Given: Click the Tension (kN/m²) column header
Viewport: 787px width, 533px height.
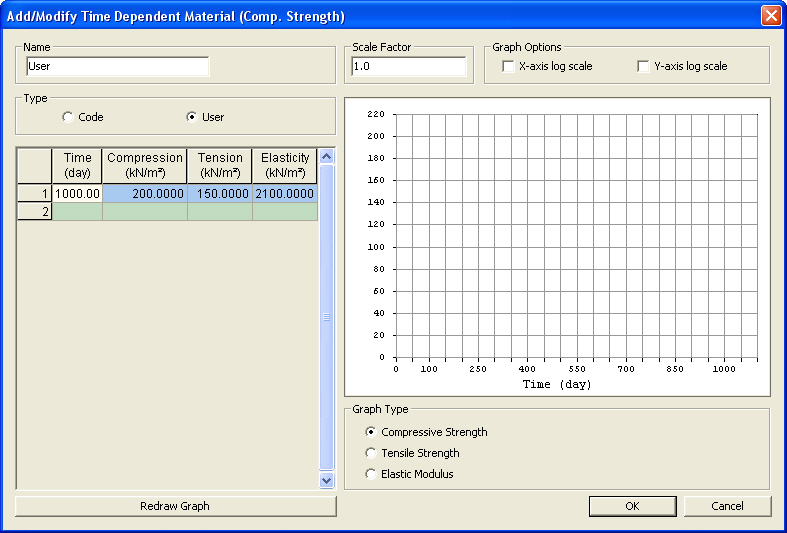Looking at the screenshot, I should tap(220, 166).
